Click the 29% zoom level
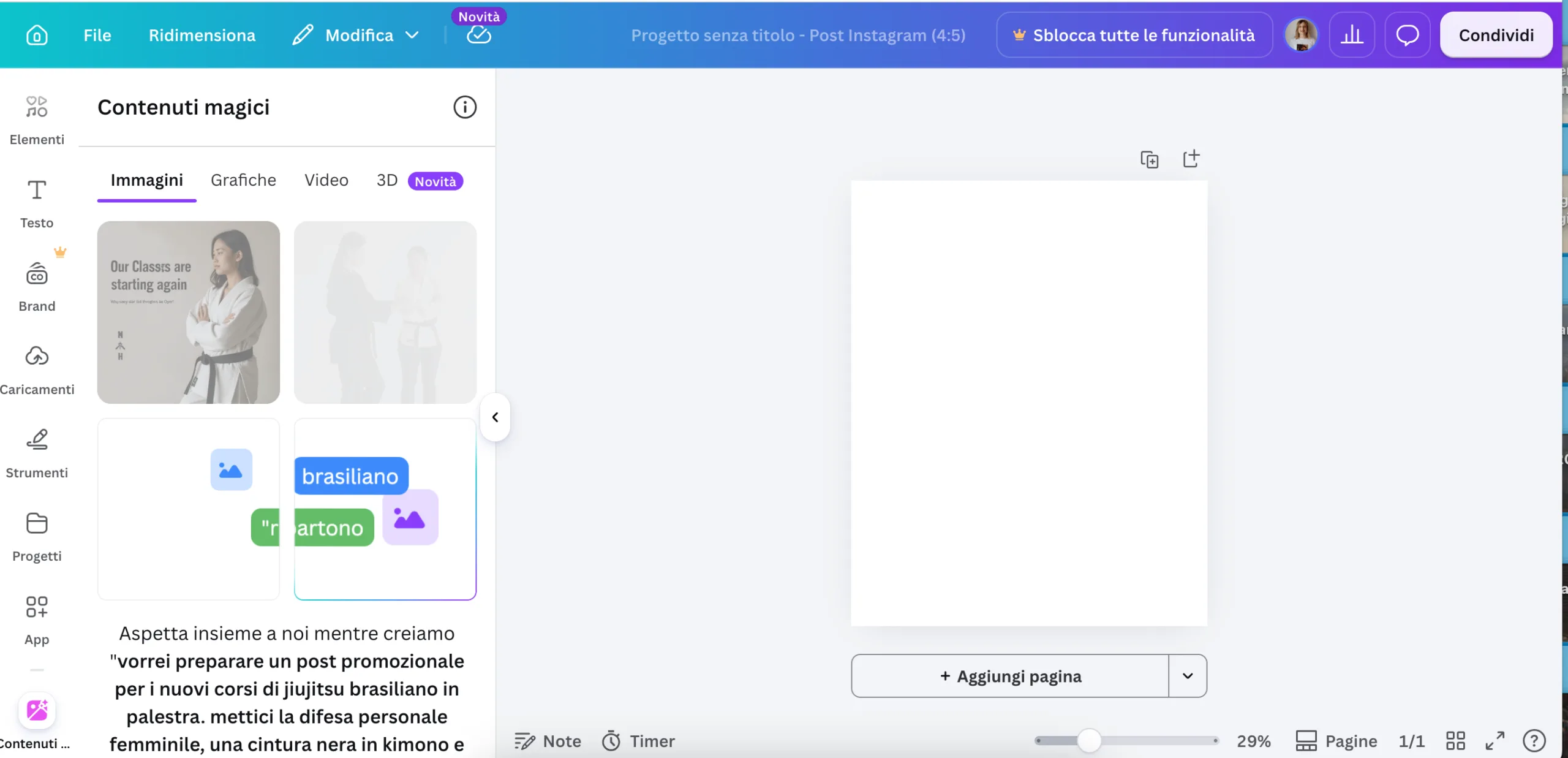The width and height of the screenshot is (1568, 758). pos(1254,741)
